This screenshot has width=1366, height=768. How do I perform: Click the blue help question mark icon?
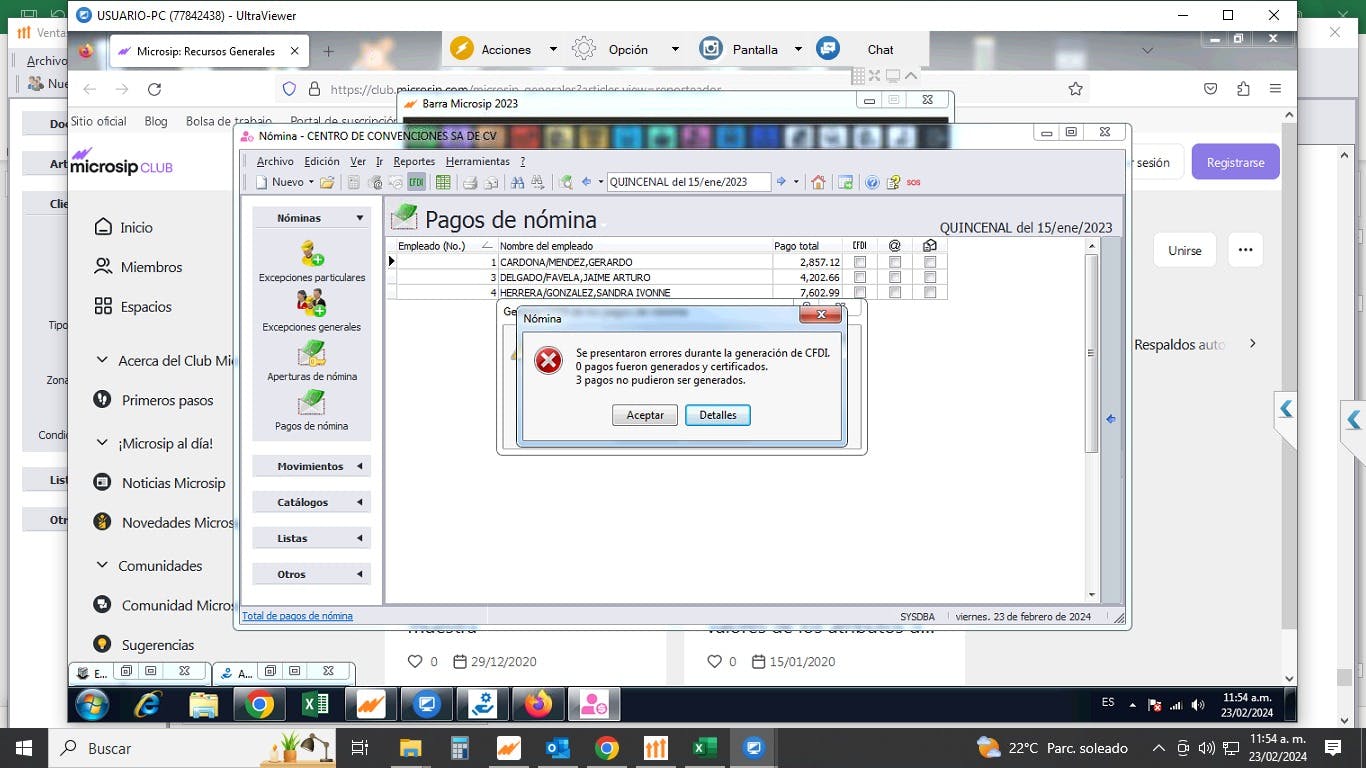pyautogui.click(x=872, y=182)
